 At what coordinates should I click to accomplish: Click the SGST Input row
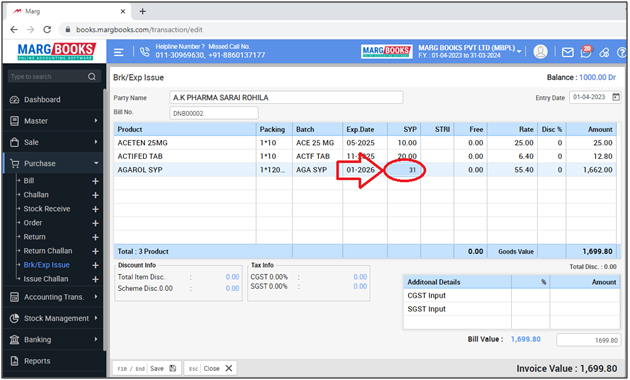click(511, 309)
